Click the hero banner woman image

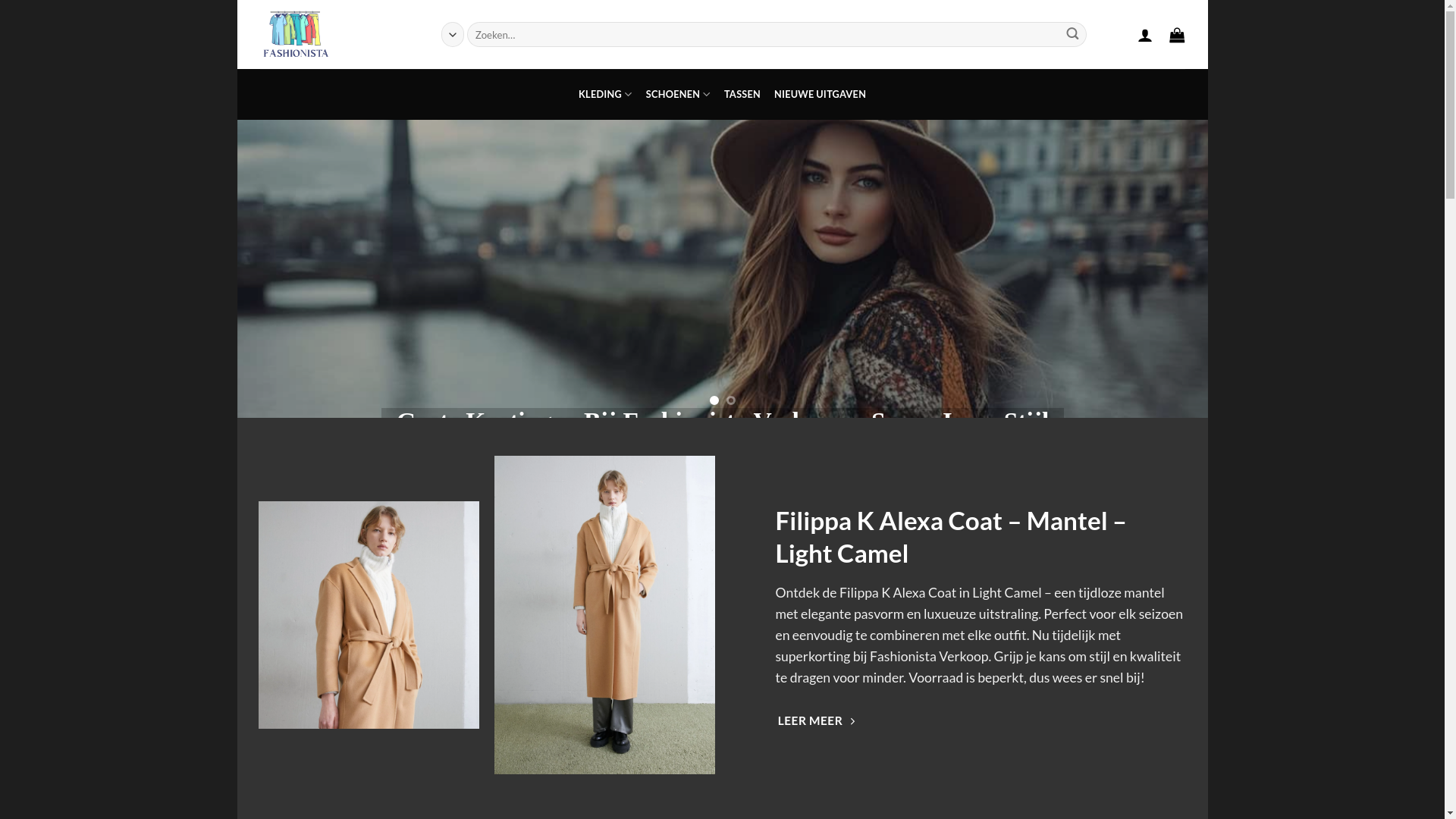tap(722, 268)
